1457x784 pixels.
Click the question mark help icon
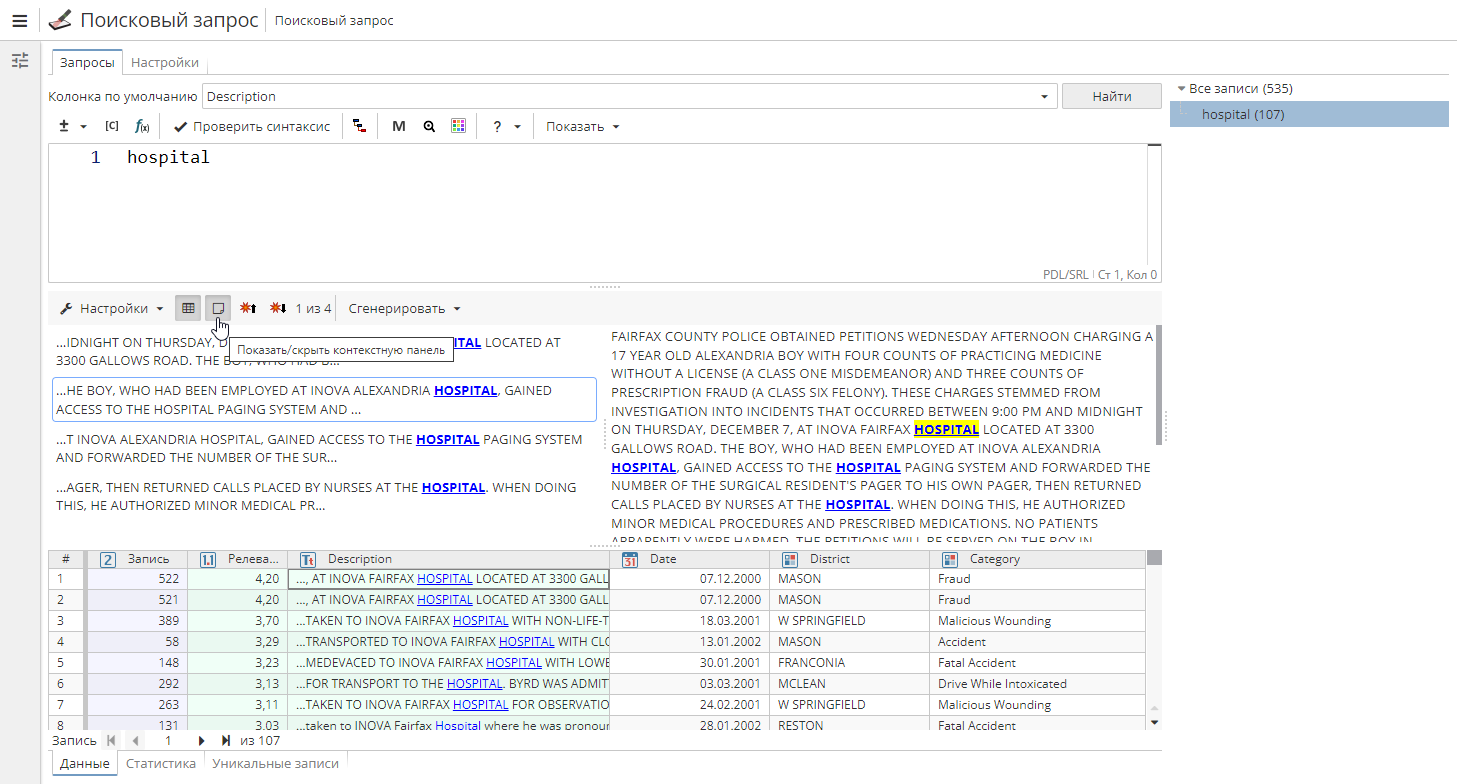click(x=497, y=126)
